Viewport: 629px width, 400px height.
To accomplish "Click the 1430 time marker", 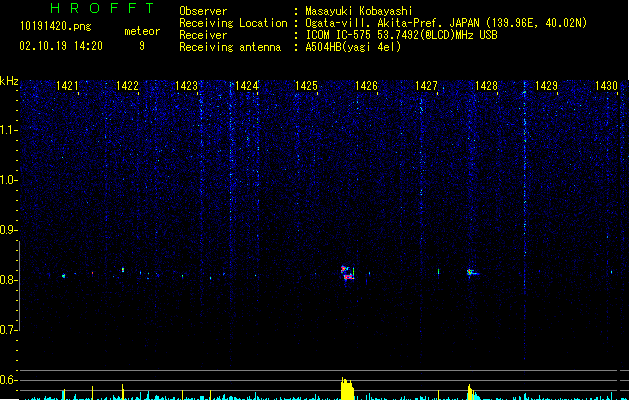I will pyautogui.click(x=607, y=86).
